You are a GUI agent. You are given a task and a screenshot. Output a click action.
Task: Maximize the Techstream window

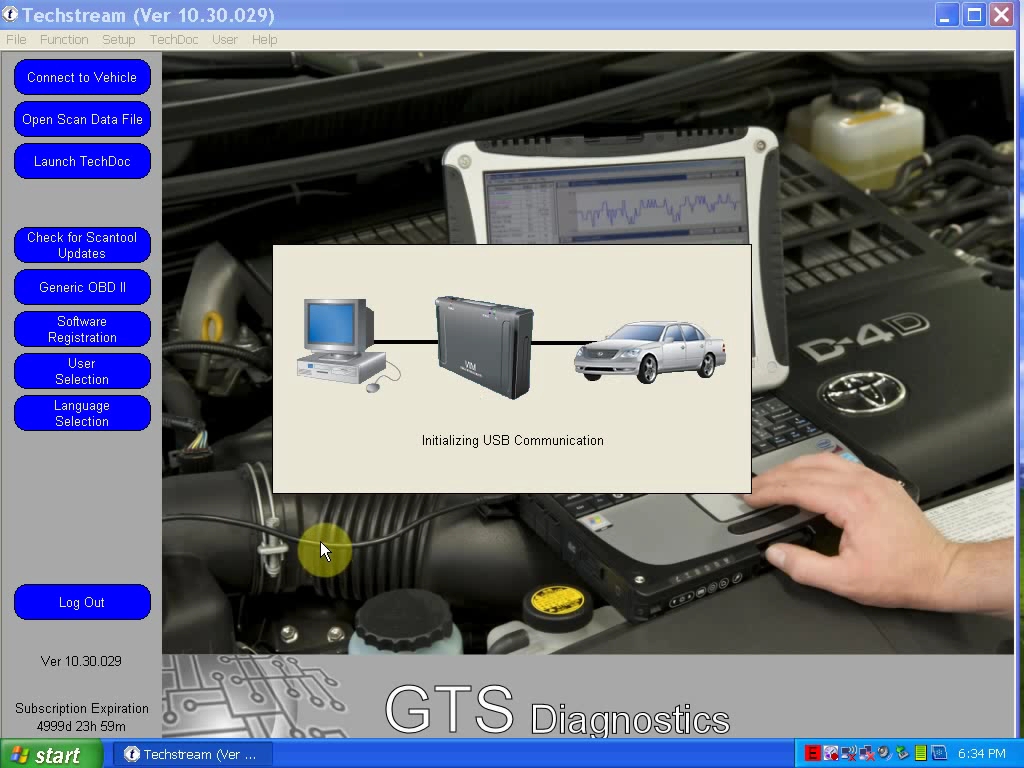point(974,14)
